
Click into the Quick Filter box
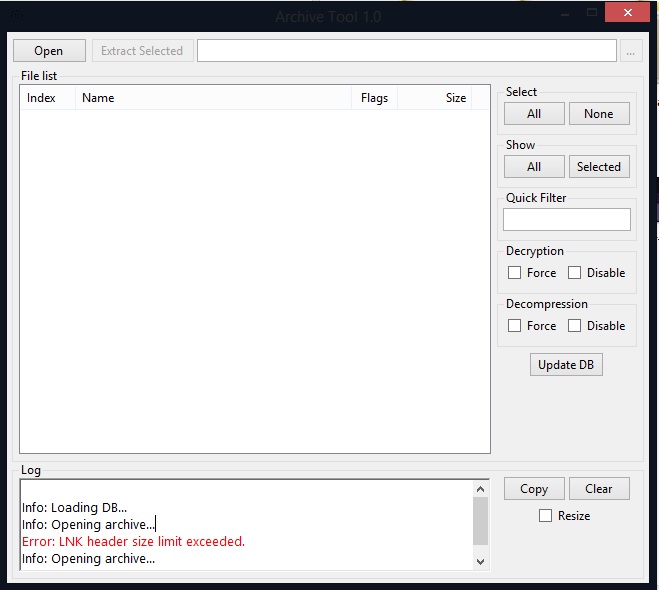[x=566, y=220]
